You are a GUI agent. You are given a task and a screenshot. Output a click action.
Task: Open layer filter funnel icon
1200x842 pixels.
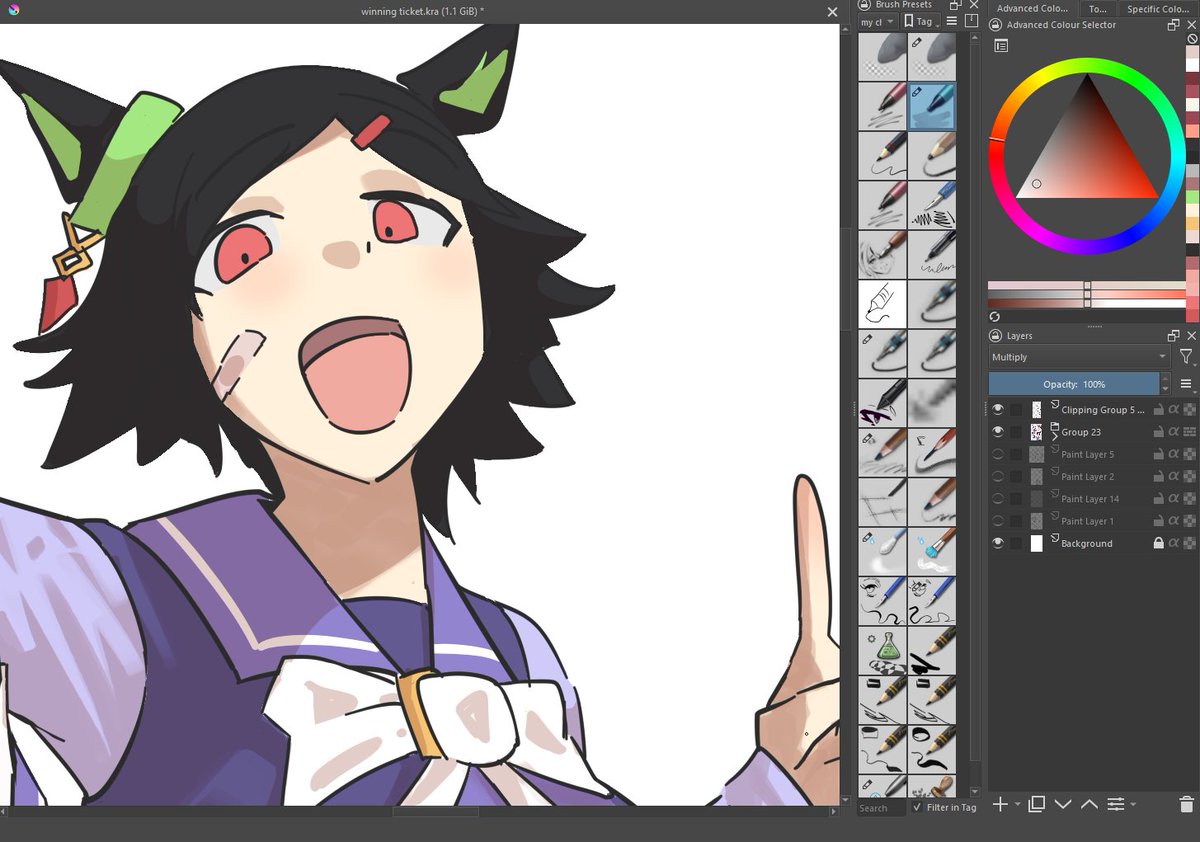pos(1186,357)
